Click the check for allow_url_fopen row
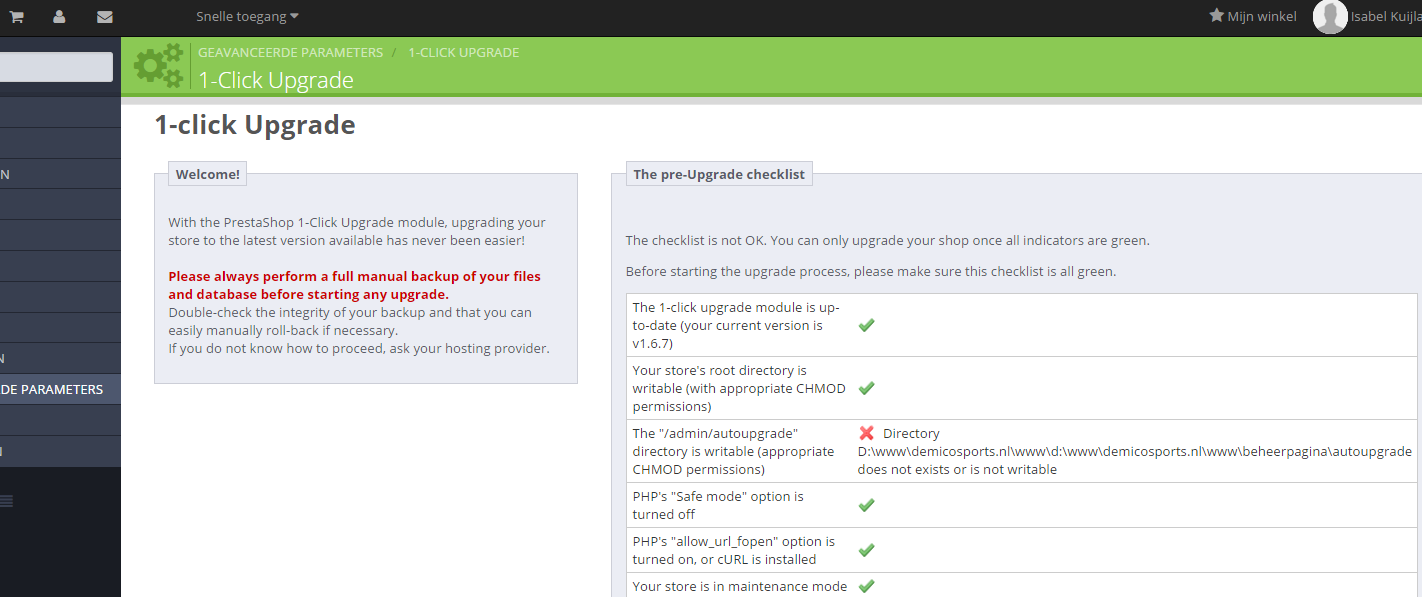The width and height of the screenshot is (1422, 597). point(867,550)
